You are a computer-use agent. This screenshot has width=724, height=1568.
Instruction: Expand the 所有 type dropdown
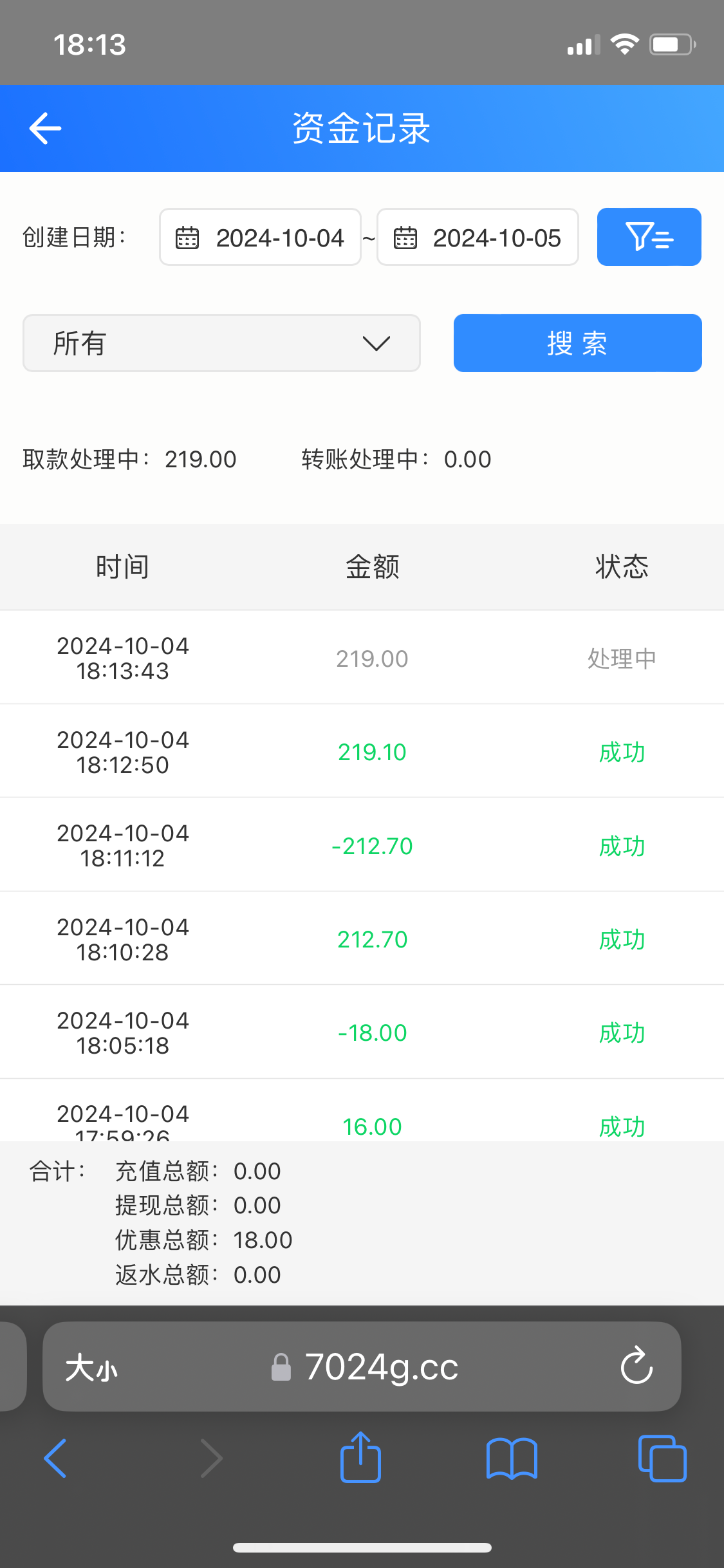(221, 343)
